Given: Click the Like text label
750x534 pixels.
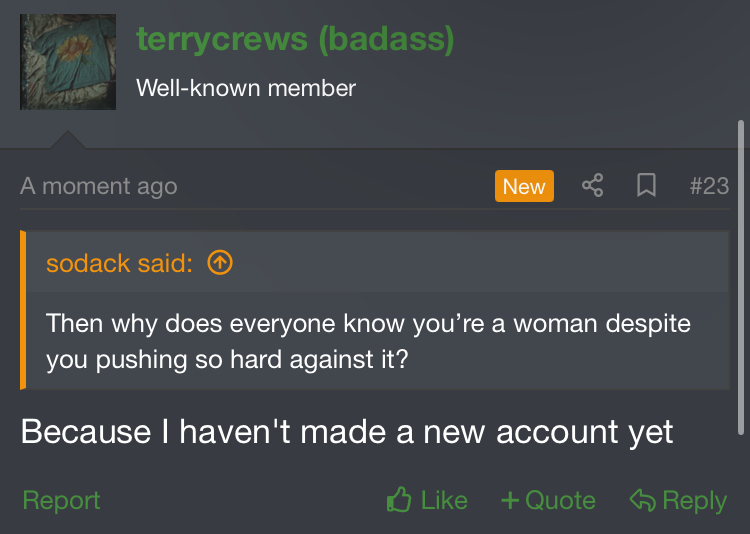Looking at the screenshot, I should pyautogui.click(x=444, y=501).
